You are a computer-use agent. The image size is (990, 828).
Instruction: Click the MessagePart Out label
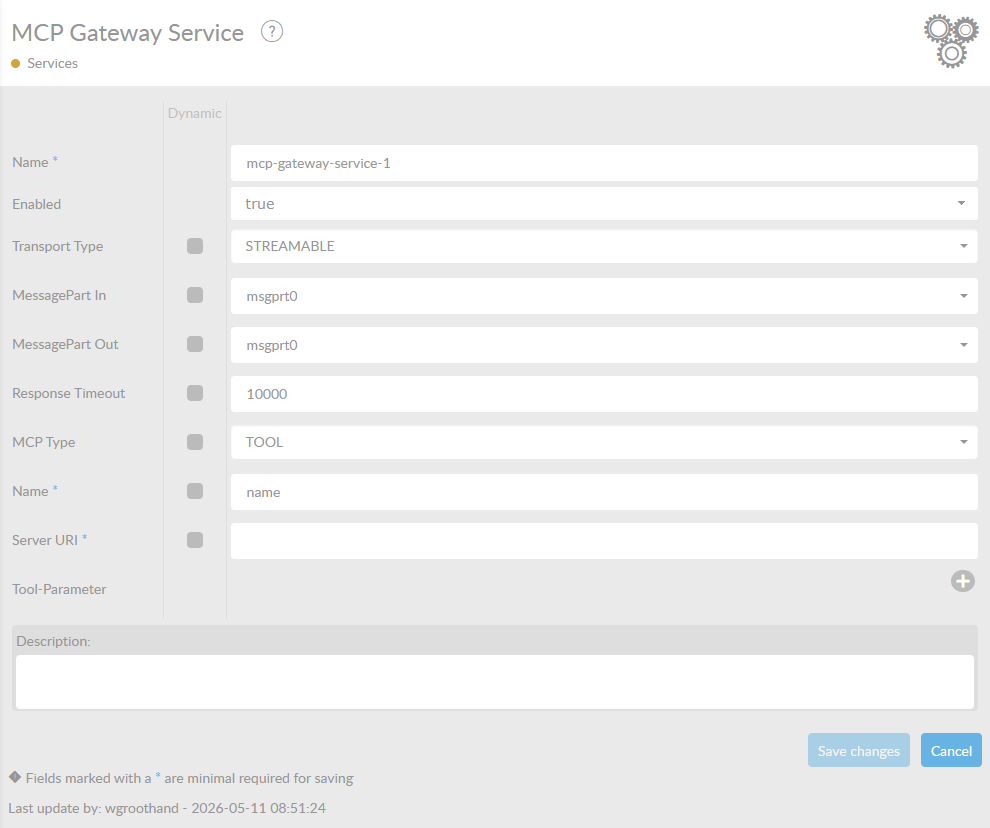[x=66, y=344]
